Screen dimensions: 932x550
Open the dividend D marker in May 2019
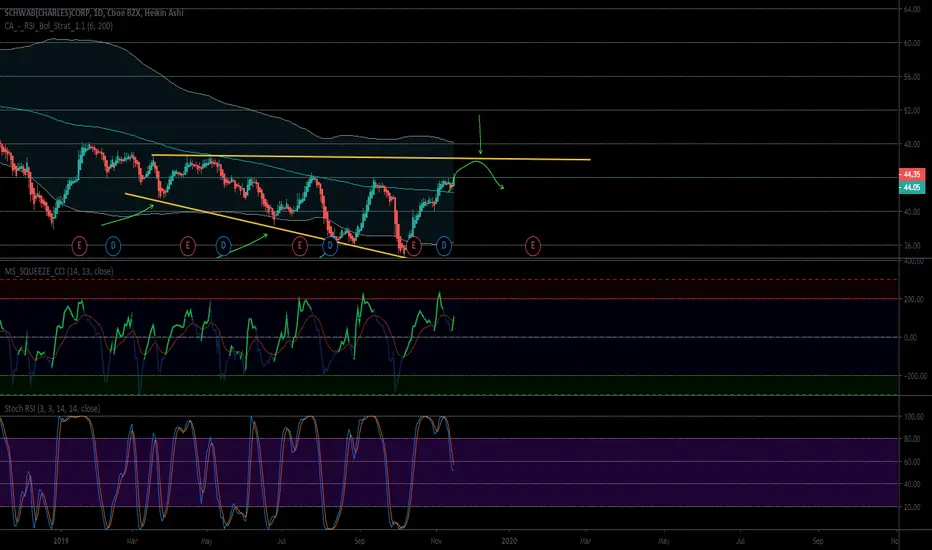pos(223,245)
